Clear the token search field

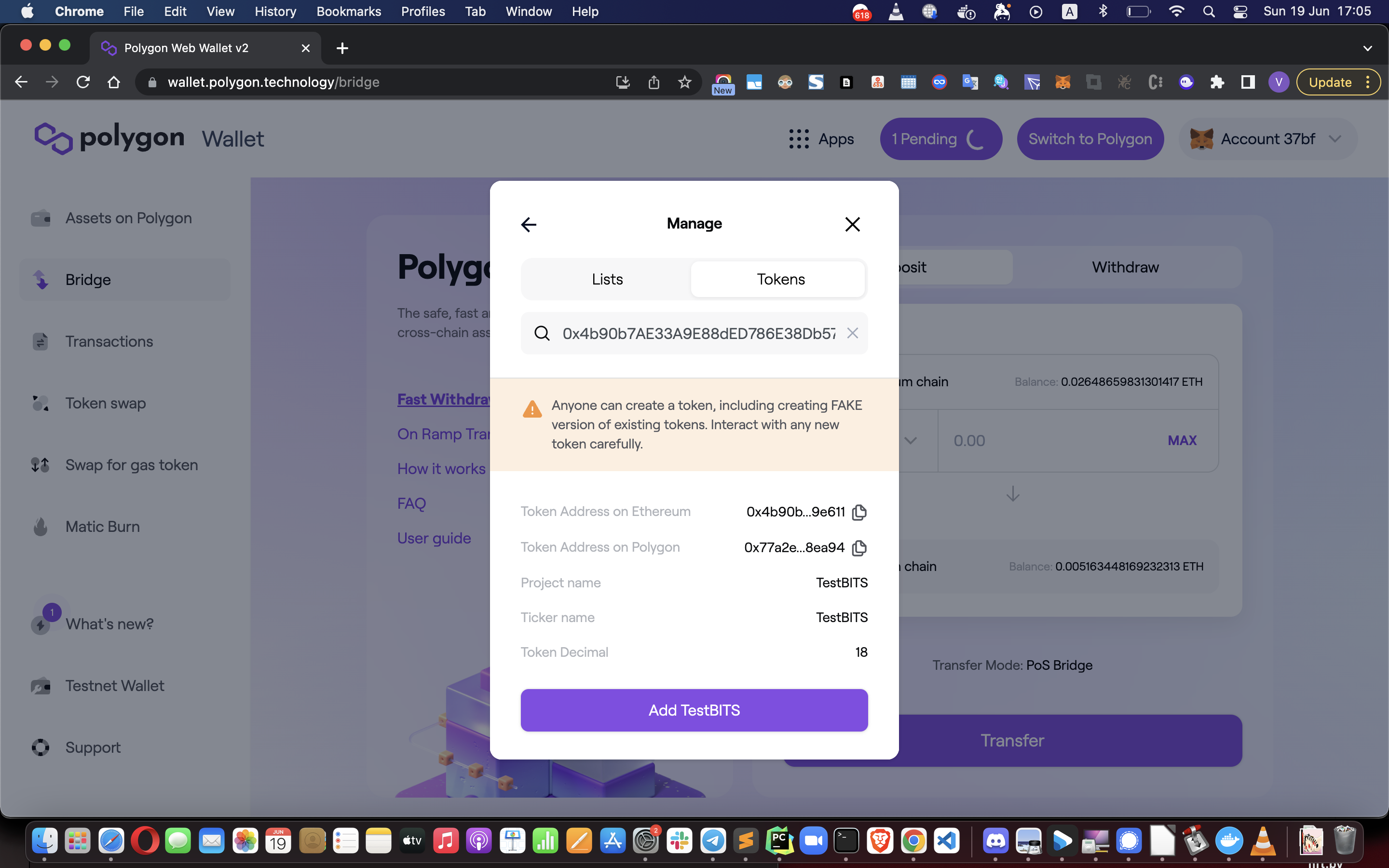(852, 333)
